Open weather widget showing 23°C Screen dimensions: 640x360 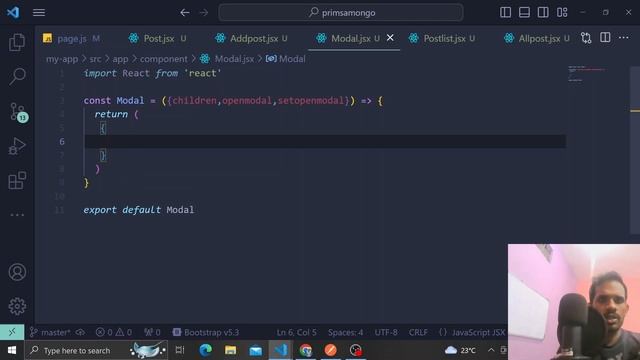coord(460,350)
